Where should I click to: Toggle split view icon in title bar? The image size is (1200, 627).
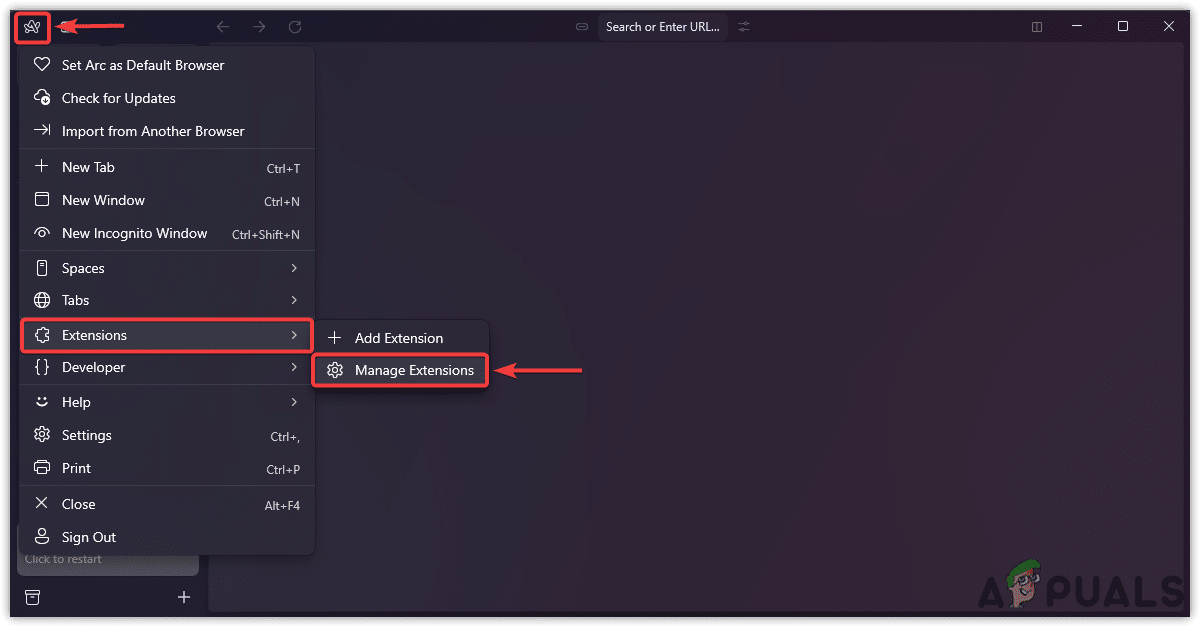click(1037, 27)
